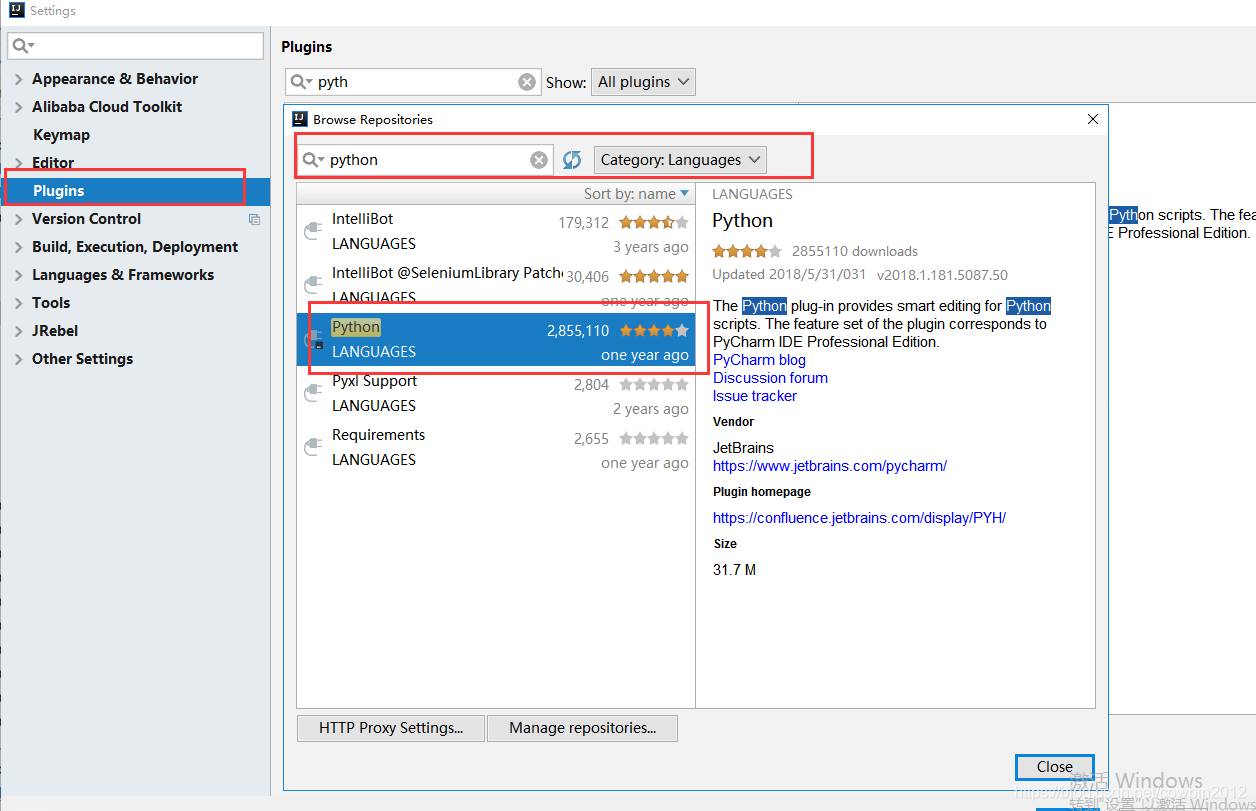Open the jetbrains.com/pycharm vendor link
1256x811 pixels.
(x=830, y=466)
